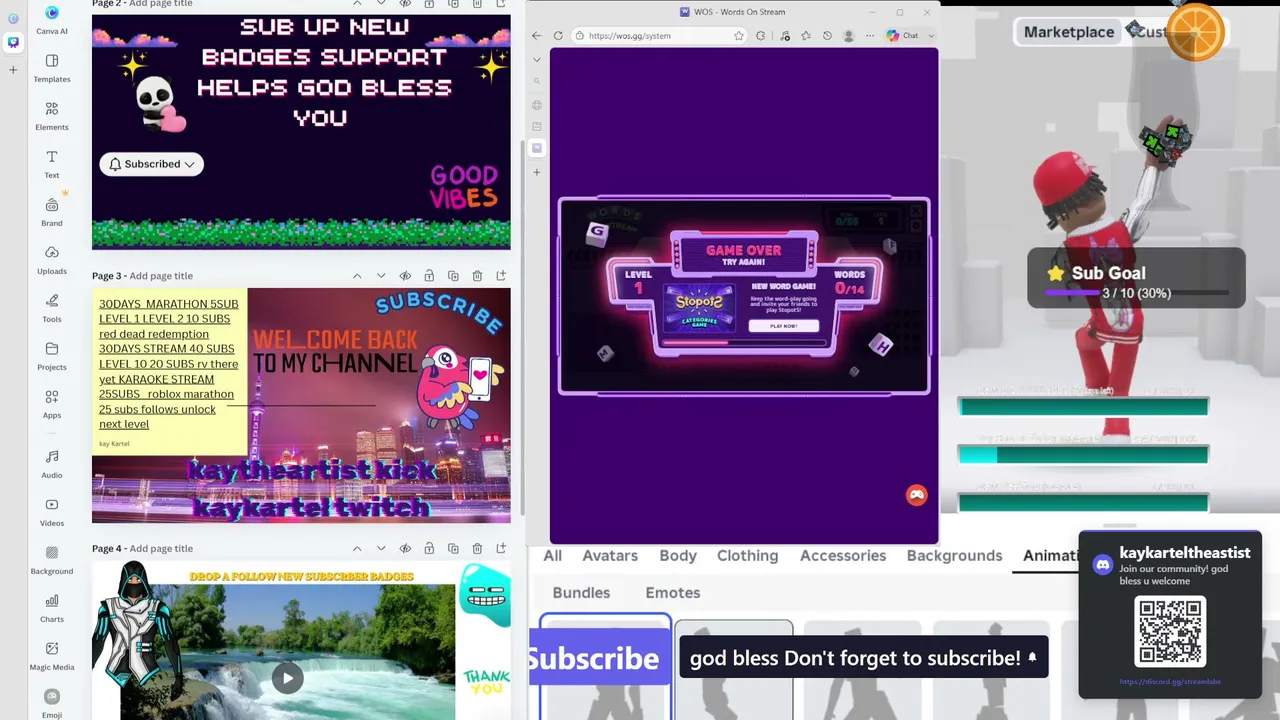Select the Avatars category tab
The image size is (1280, 720).
coord(610,556)
